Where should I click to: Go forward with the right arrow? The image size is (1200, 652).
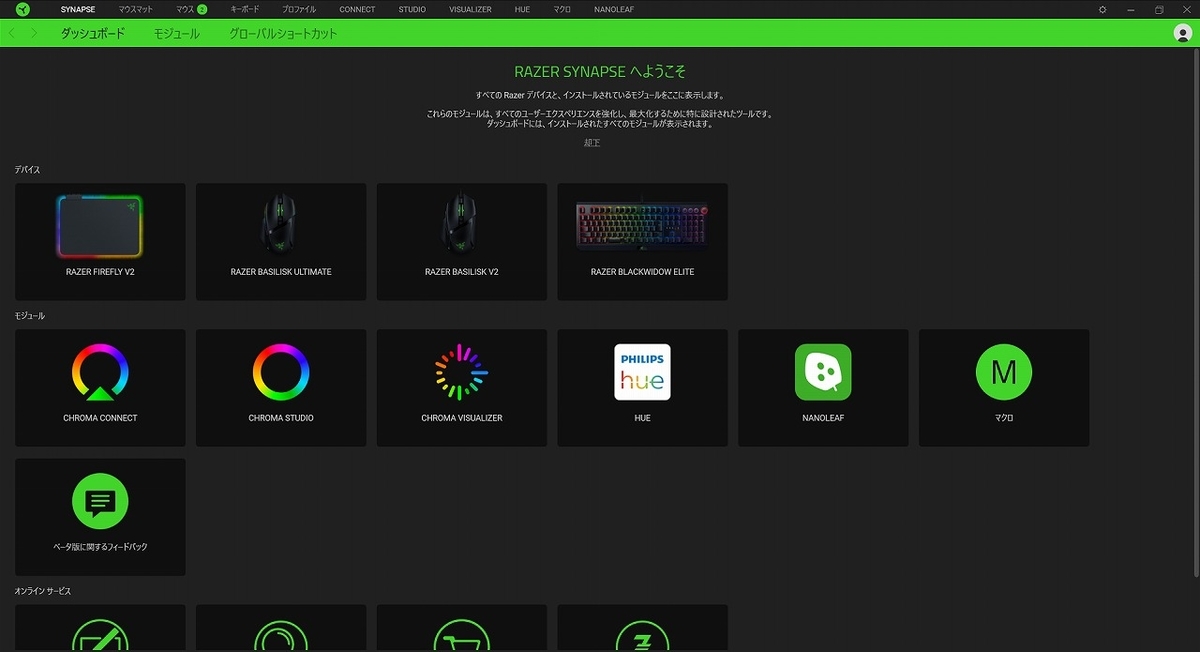[35, 33]
